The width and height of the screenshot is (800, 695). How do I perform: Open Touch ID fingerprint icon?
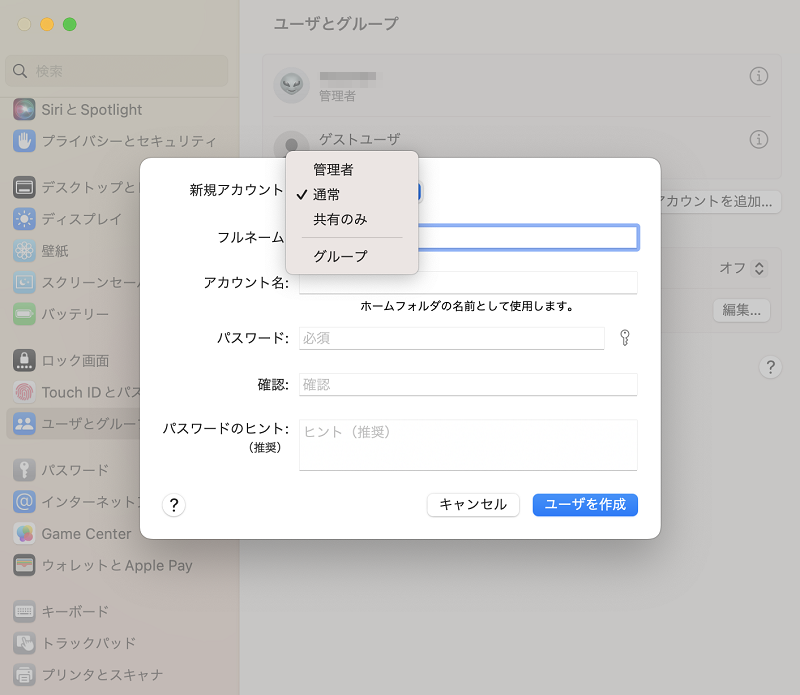coord(24,392)
